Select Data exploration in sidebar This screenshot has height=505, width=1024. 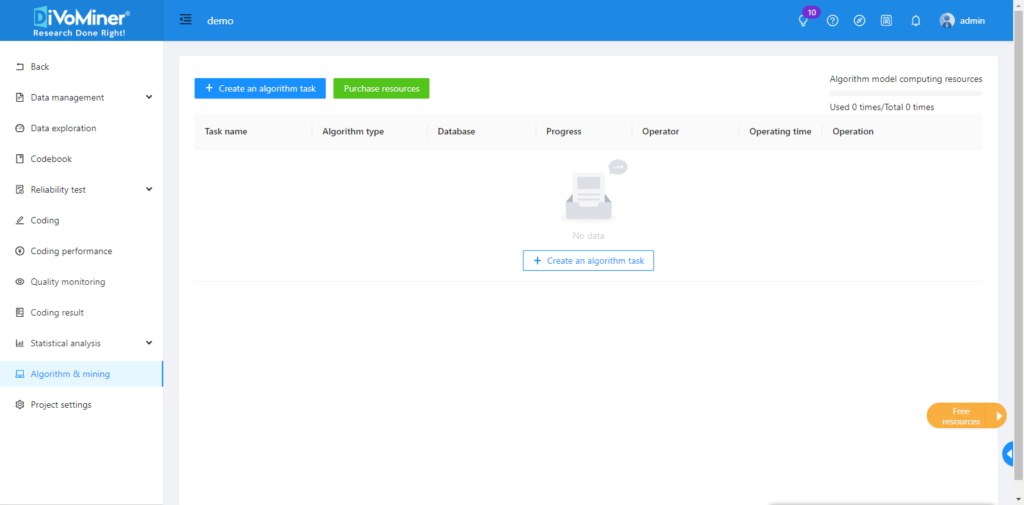click(63, 128)
